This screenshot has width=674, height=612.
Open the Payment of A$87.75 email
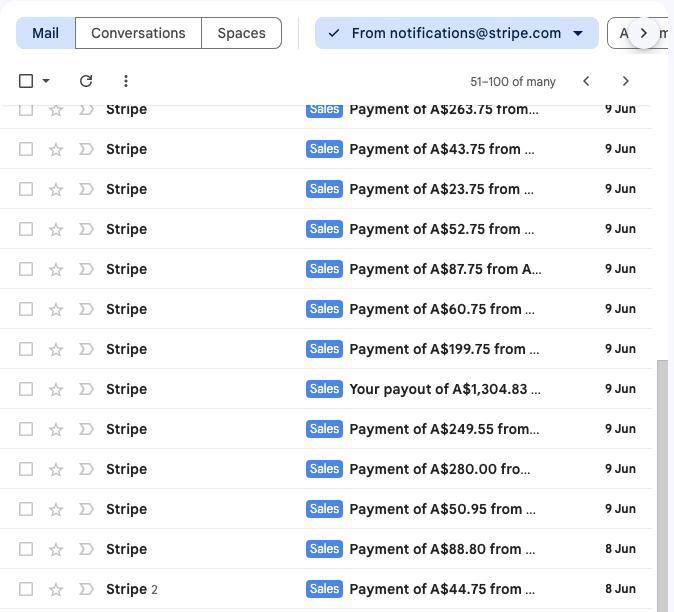(x=445, y=269)
